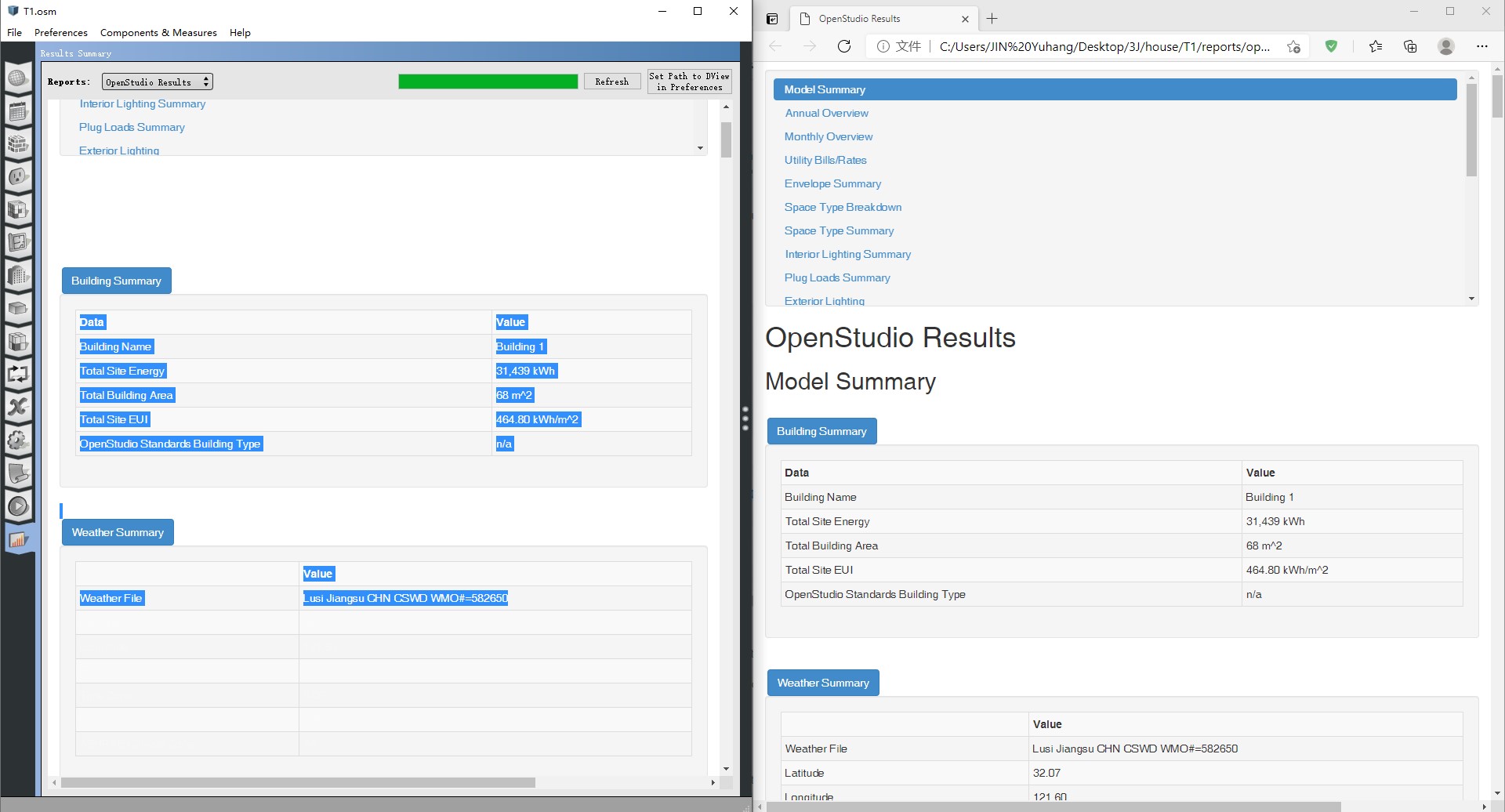Open the HVAC Systems loop tab

tap(18, 375)
